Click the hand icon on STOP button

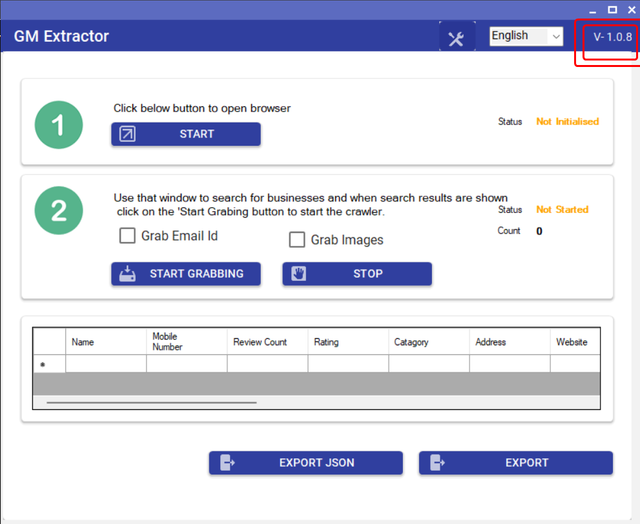(299, 273)
